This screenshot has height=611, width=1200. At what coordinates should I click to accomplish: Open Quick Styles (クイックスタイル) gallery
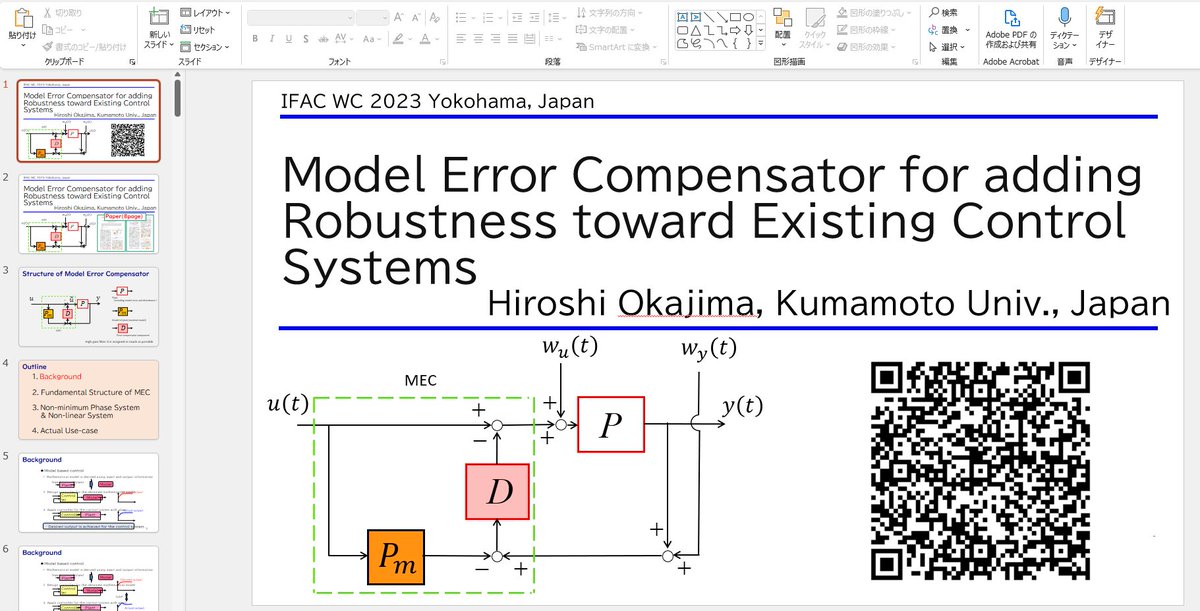tap(815, 27)
